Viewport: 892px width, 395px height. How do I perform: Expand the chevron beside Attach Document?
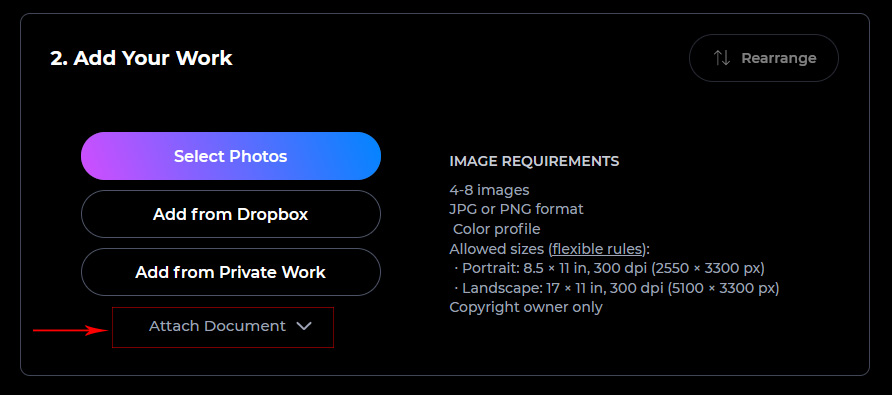pos(304,326)
